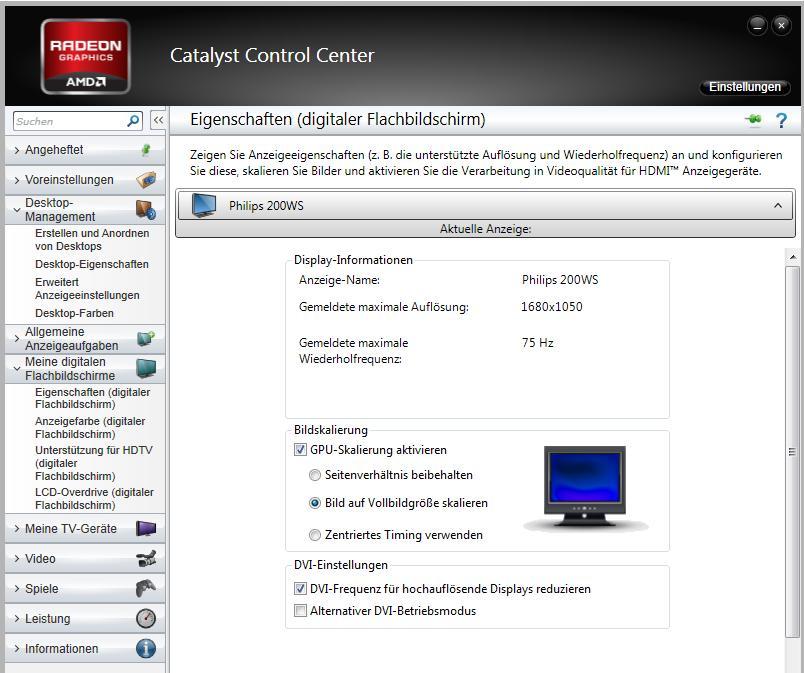
Task: Click the Radeon Graphics AMD logo
Action: tap(86, 56)
